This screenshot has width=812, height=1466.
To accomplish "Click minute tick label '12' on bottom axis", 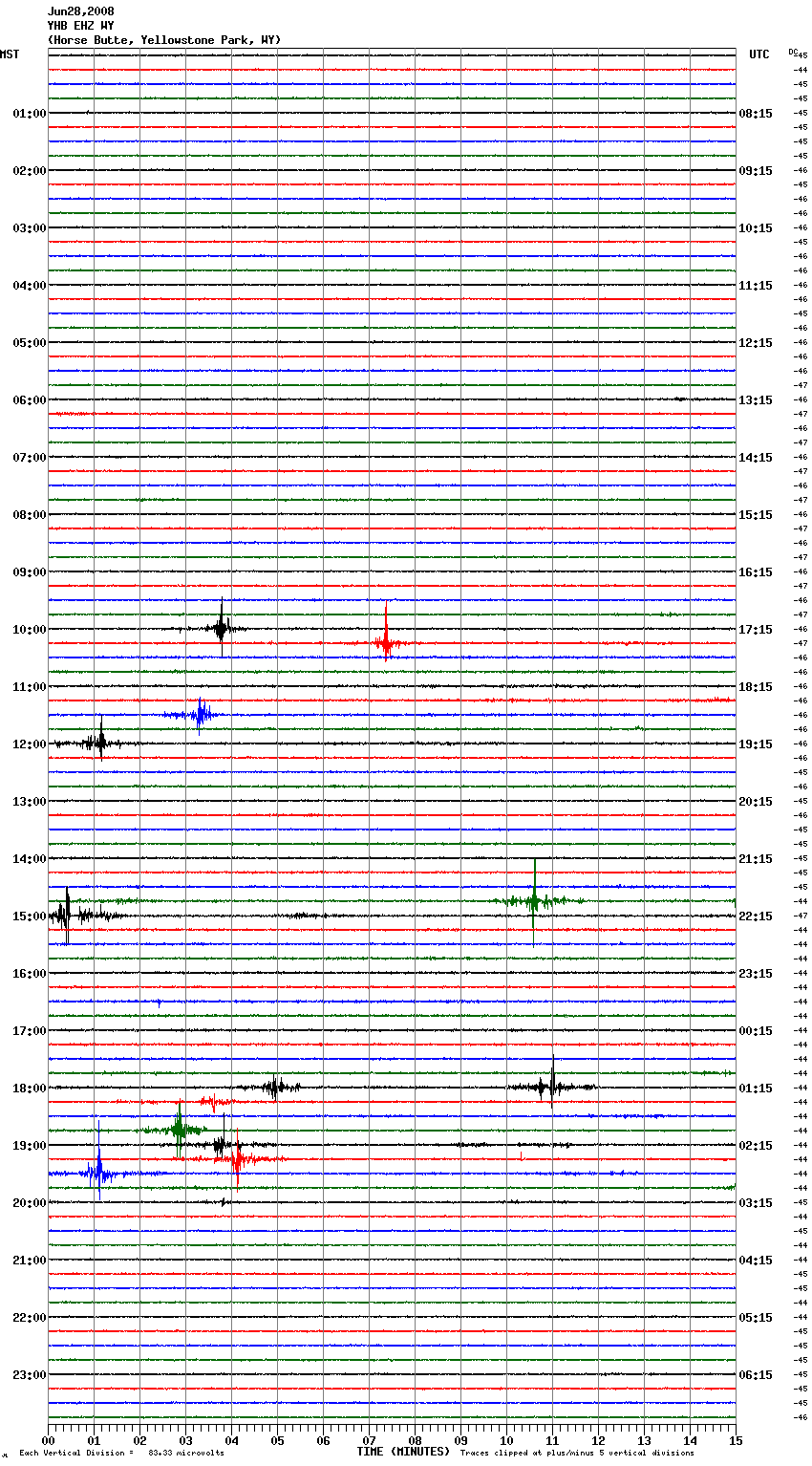I will [x=599, y=1440].
